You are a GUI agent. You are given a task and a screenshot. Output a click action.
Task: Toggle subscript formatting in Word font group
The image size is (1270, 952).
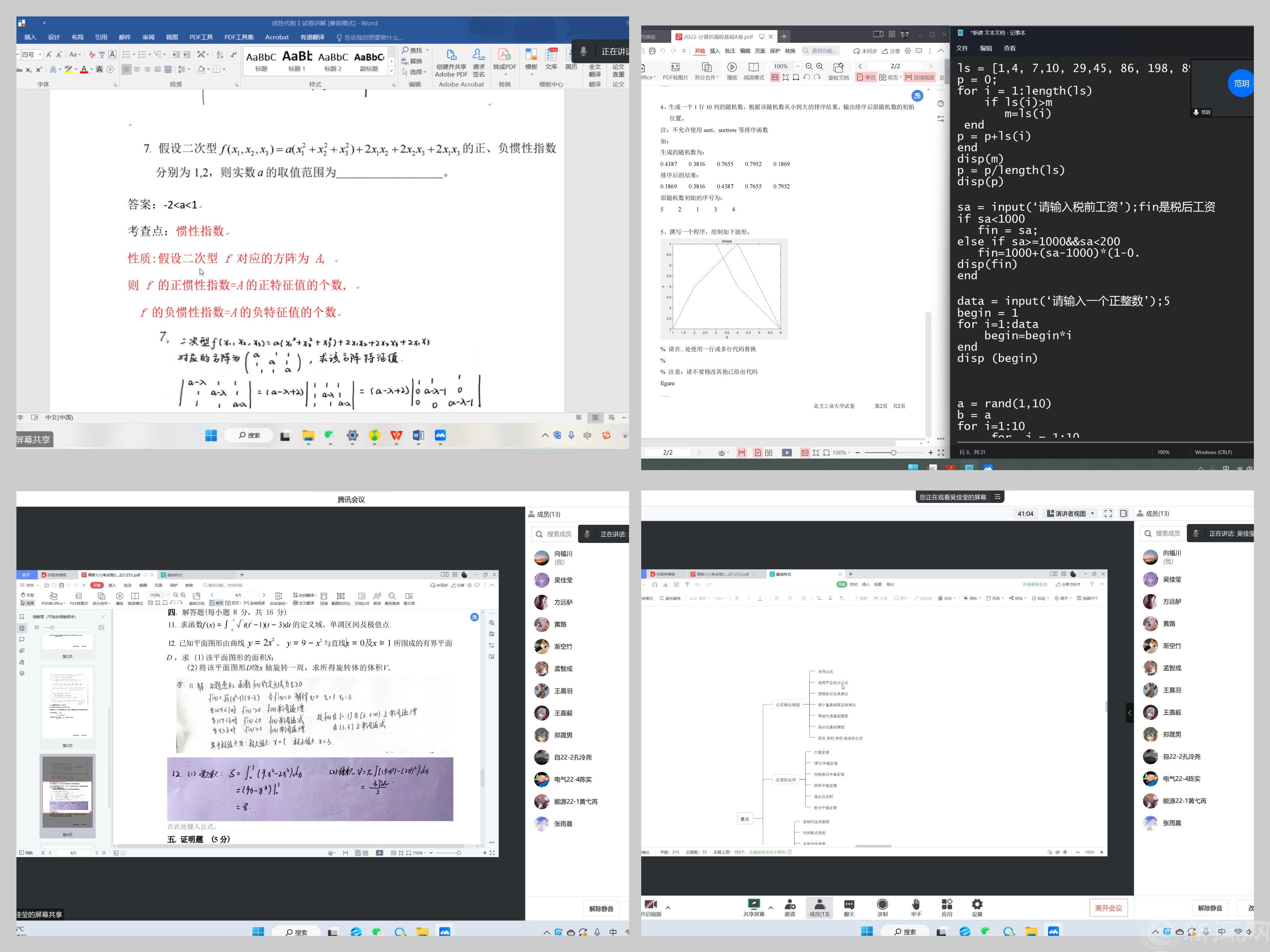click(x=29, y=69)
